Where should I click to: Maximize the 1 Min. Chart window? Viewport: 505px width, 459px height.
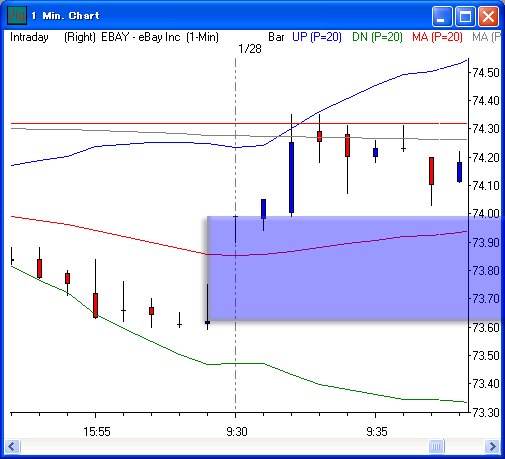465,16
